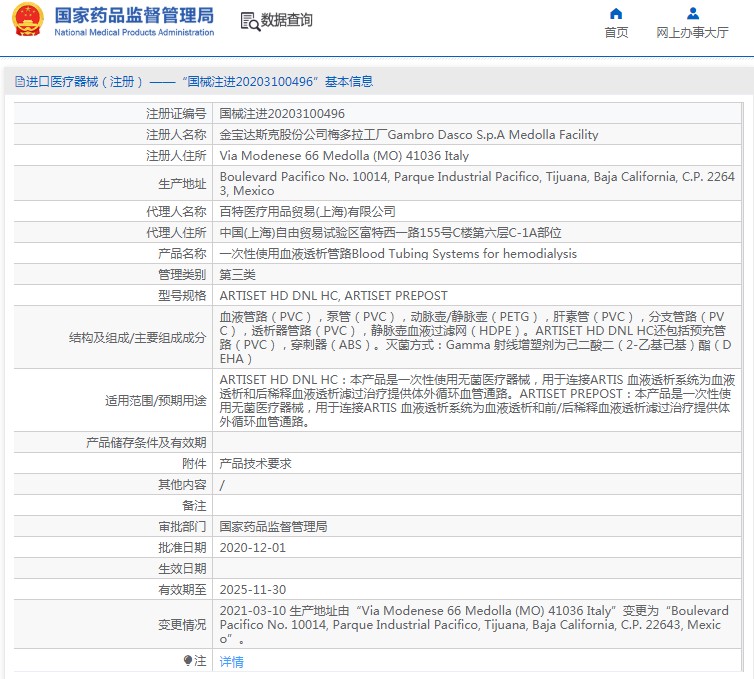Screen dimensions: 754x679
Task: Select model ARTISET HD DNL HC, ARTISET PREPOST
Action: click(333, 296)
